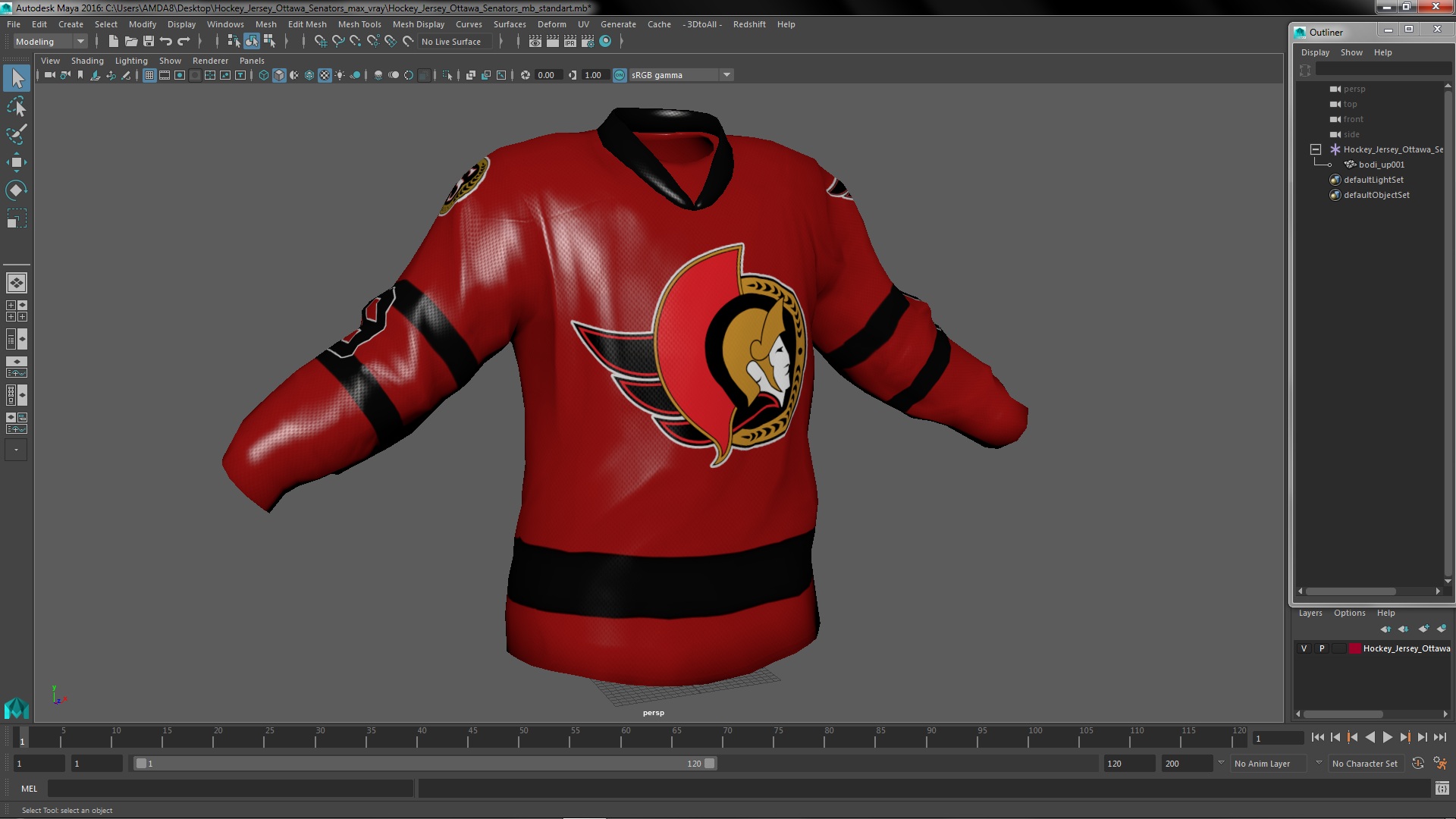The image size is (1456, 819).
Task: Toggle the Auto keyframe button
Action: 1418,764
